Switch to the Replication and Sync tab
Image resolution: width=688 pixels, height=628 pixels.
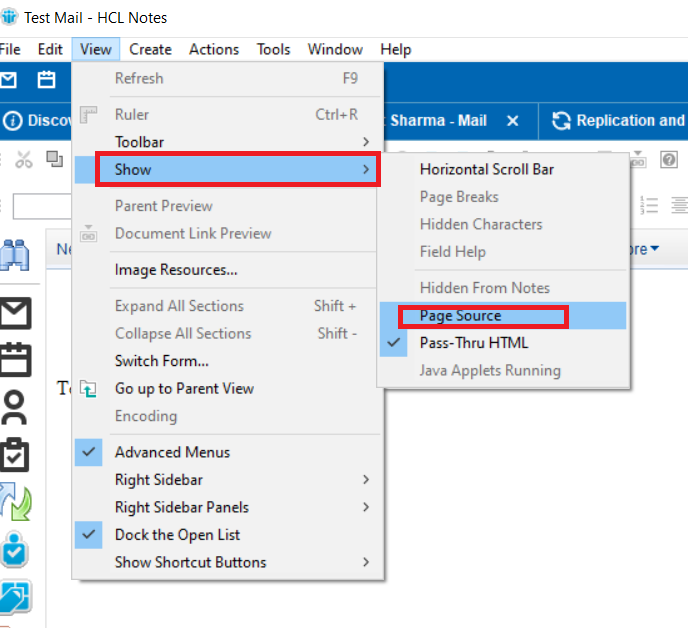(618, 121)
